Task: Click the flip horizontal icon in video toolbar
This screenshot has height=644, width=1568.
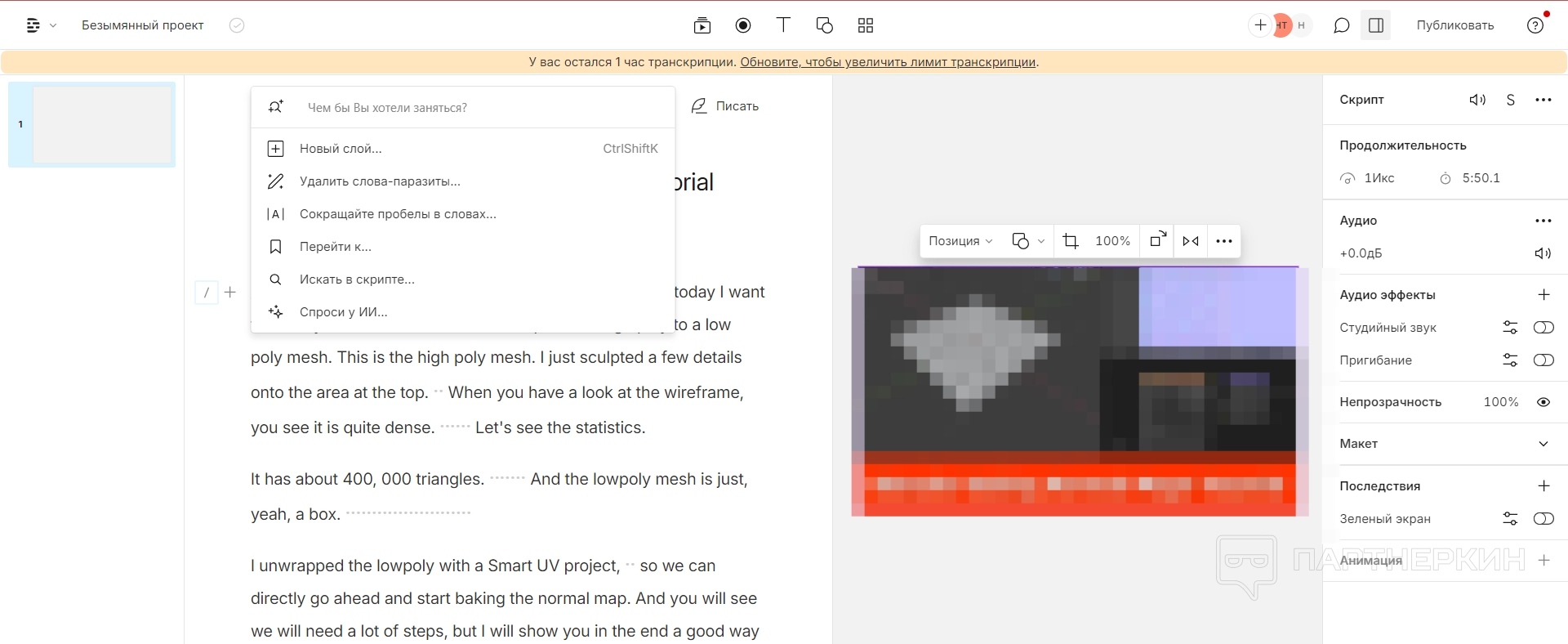Action: coord(1191,241)
